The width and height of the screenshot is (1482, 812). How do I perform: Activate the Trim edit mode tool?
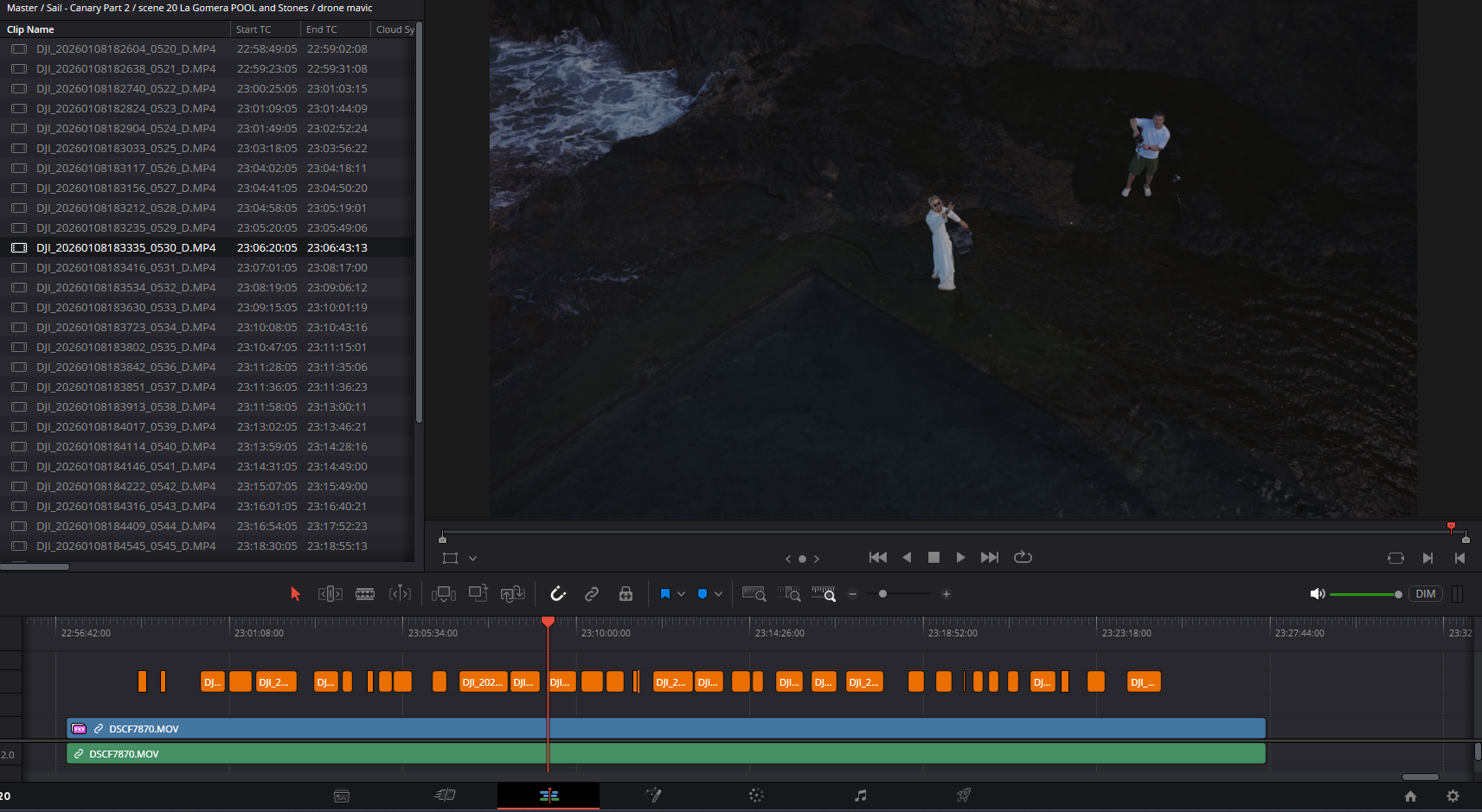[x=330, y=594]
